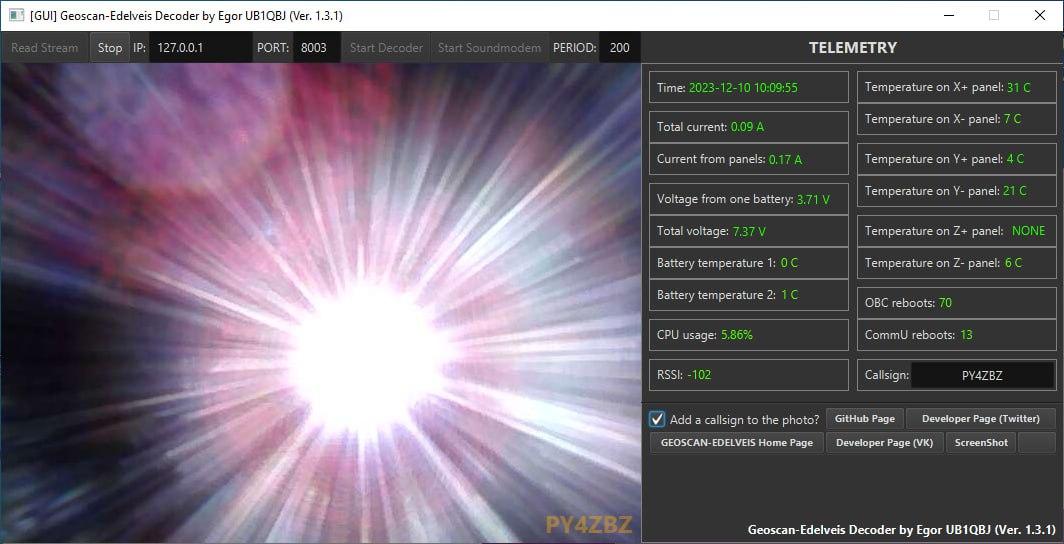Image resolution: width=1064 pixels, height=544 pixels.
Task: Focus the Callsign field PY4ZBZ
Action: coord(982,375)
